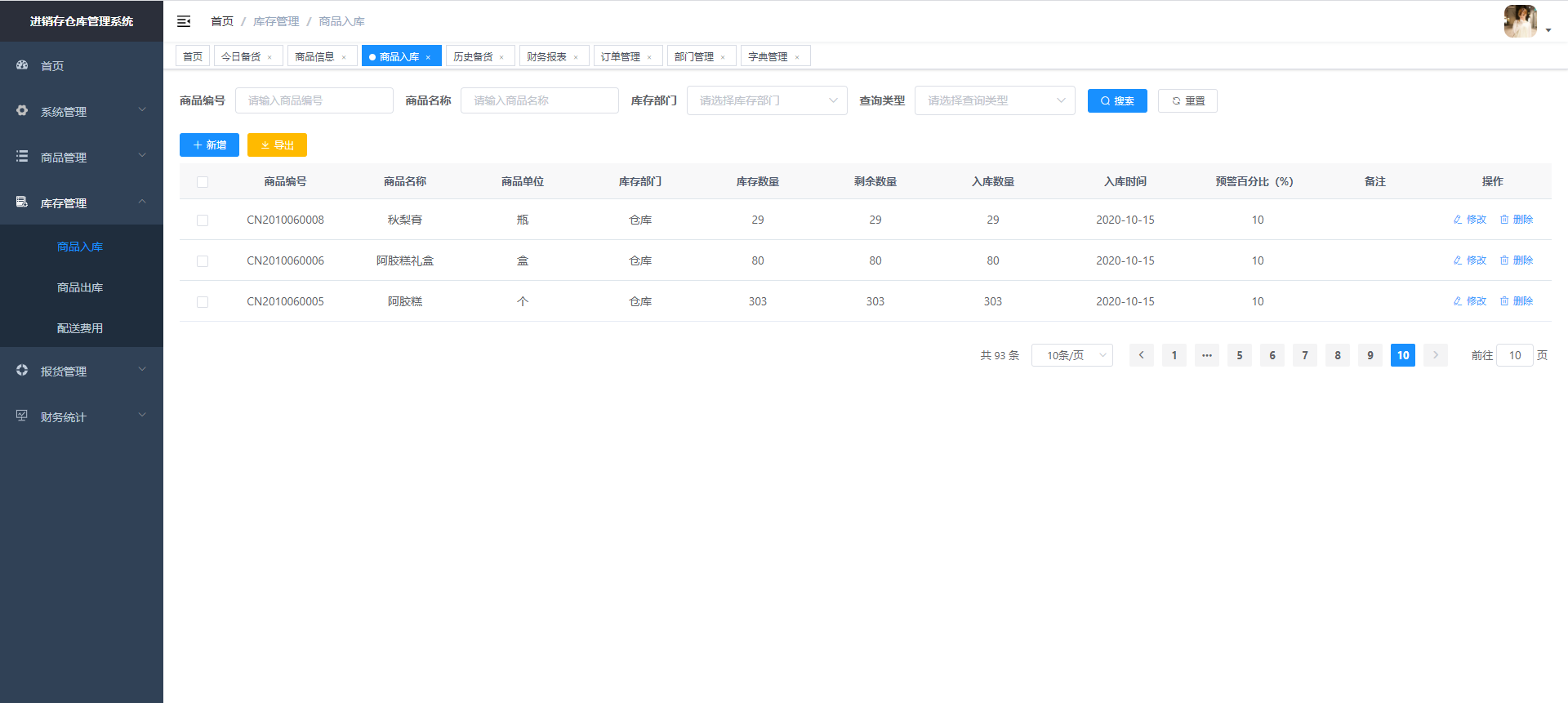Click the dashboard icon beside 首页 in the sidebar
Viewport: 1568px width, 703px height.
click(22, 65)
